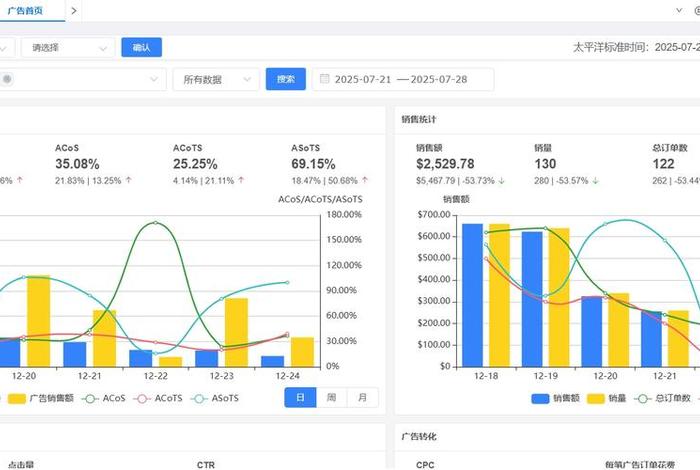Click the 销量 130 value
The width and height of the screenshot is (700, 470).
[x=545, y=164]
